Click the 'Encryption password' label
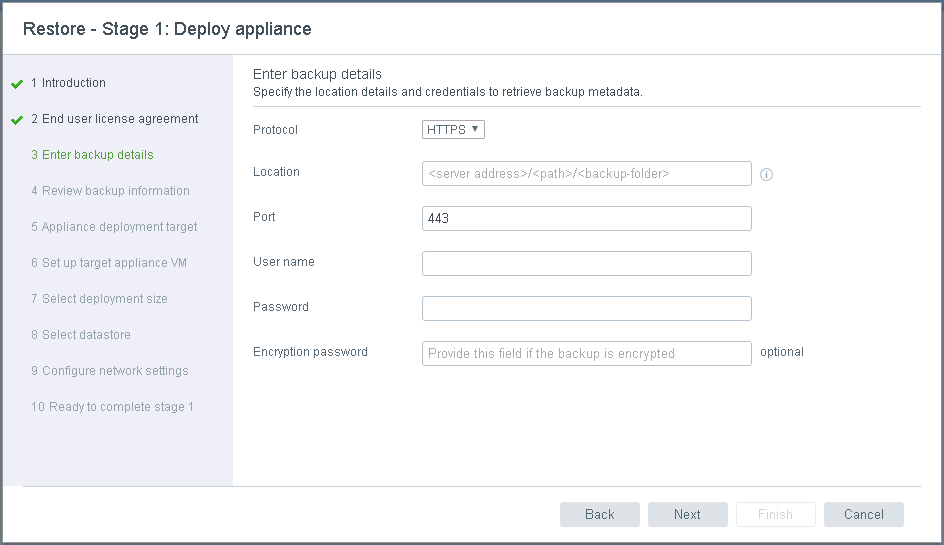Image resolution: width=944 pixels, height=545 pixels. pyautogui.click(x=310, y=352)
